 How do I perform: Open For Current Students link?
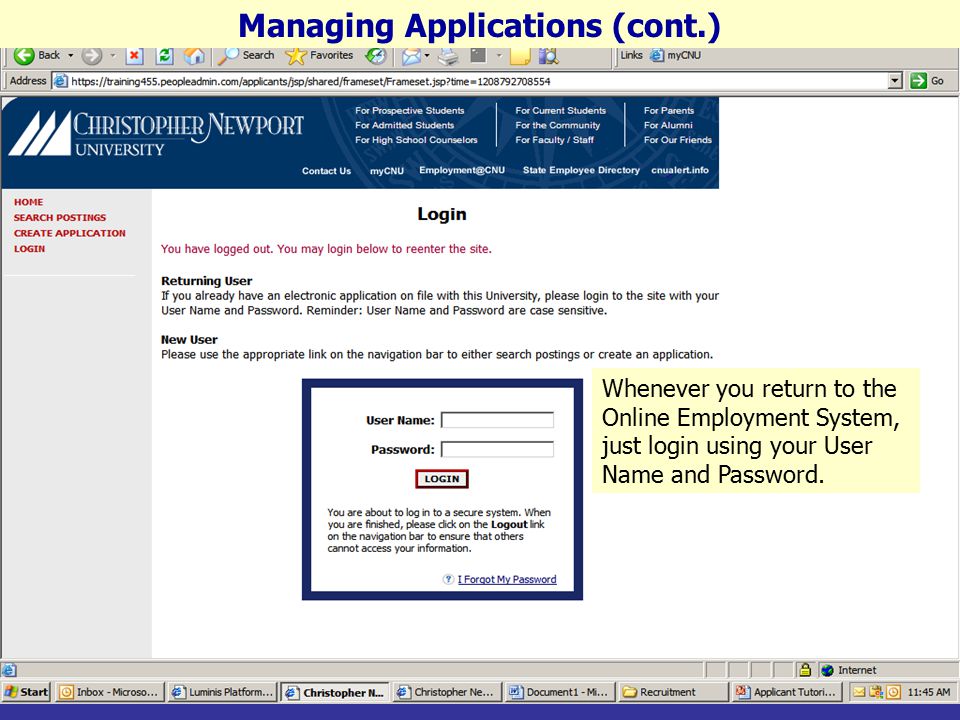(560, 111)
